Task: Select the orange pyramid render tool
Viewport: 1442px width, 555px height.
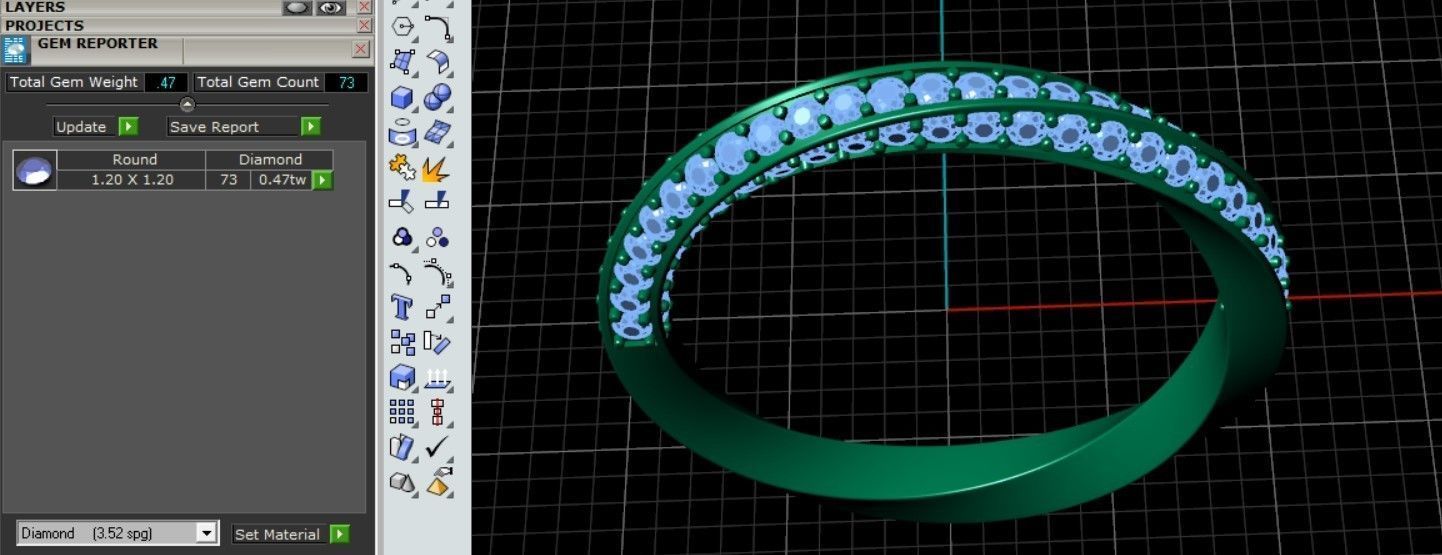Action: pyautogui.click(x=437, y=481)
